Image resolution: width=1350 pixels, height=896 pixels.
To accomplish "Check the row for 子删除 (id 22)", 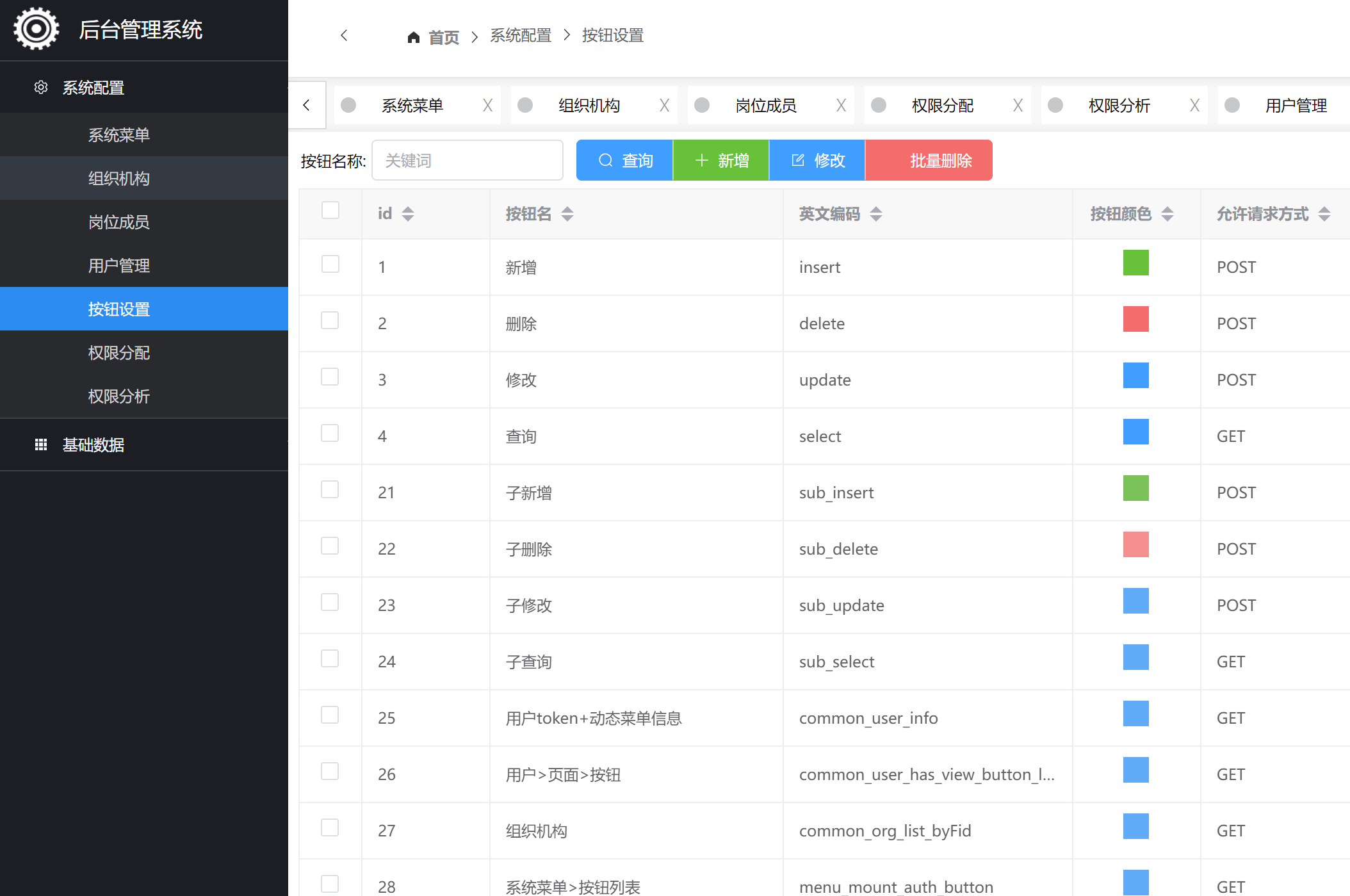I will [330, 546].
